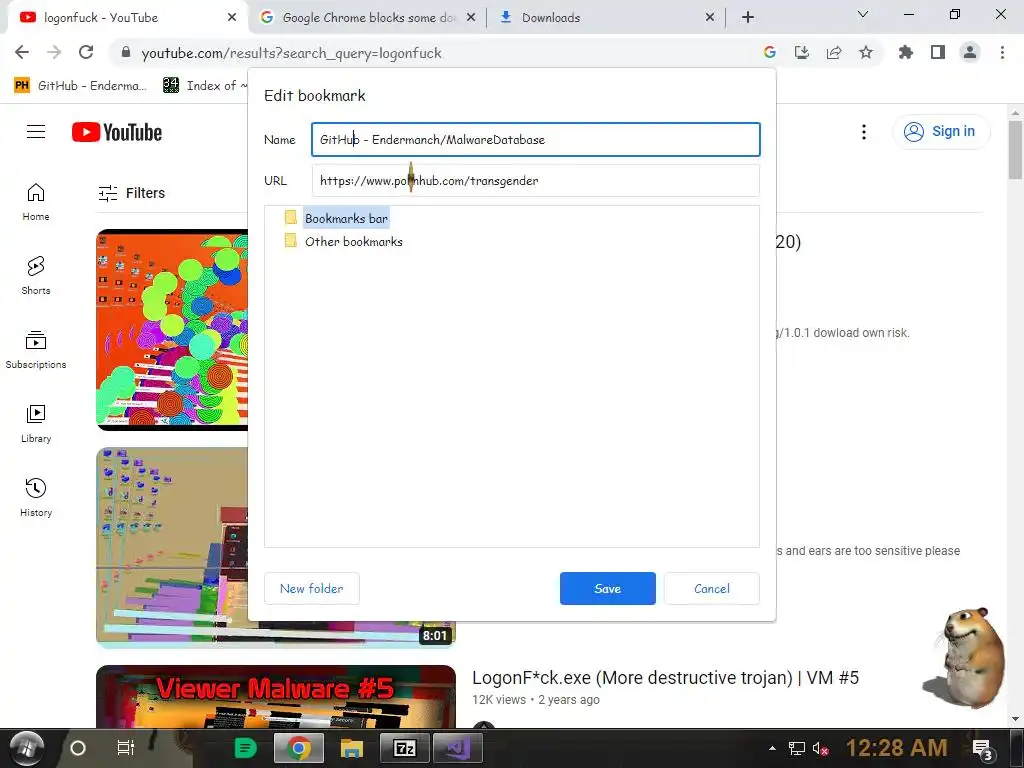Close the Google Chrome blocks tab
The height and width of the screenshot is (768, 1024).
[471, 18]
